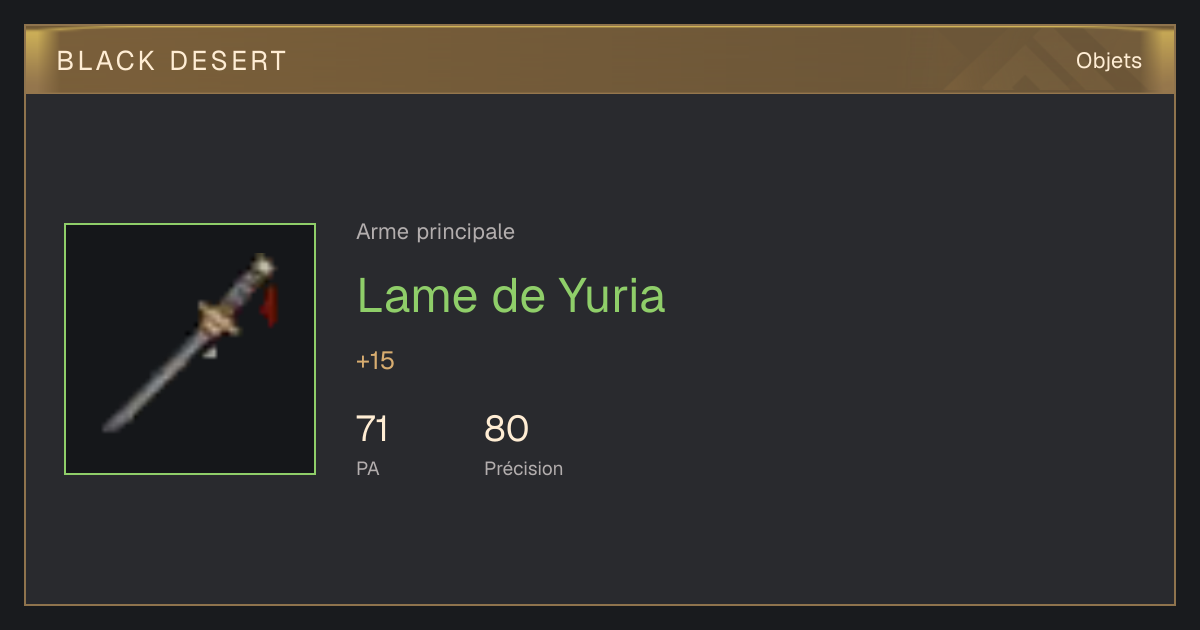Image resolution: width=1200 pixels, height=630 pixels.
Task: Click the red tassel on the sword
Action: (x=270, y=305)
